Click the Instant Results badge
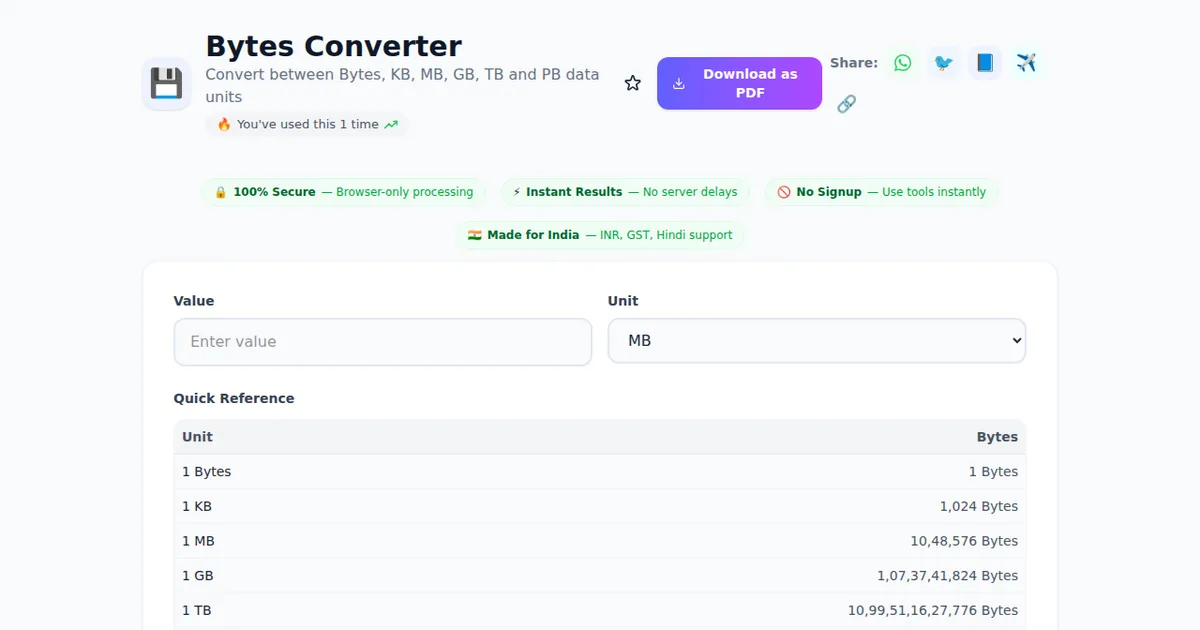1200x630 pixels. (x=625, y=192)
